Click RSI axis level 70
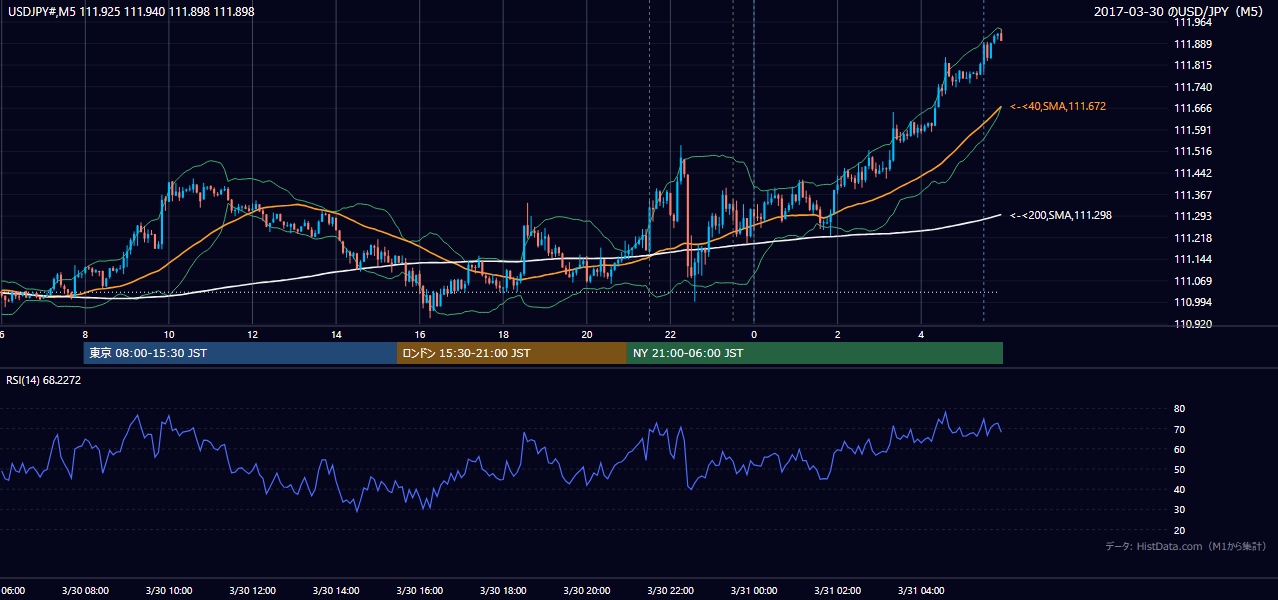The width and height of the screenshot is (1278, 600). tap(1179, 429)
